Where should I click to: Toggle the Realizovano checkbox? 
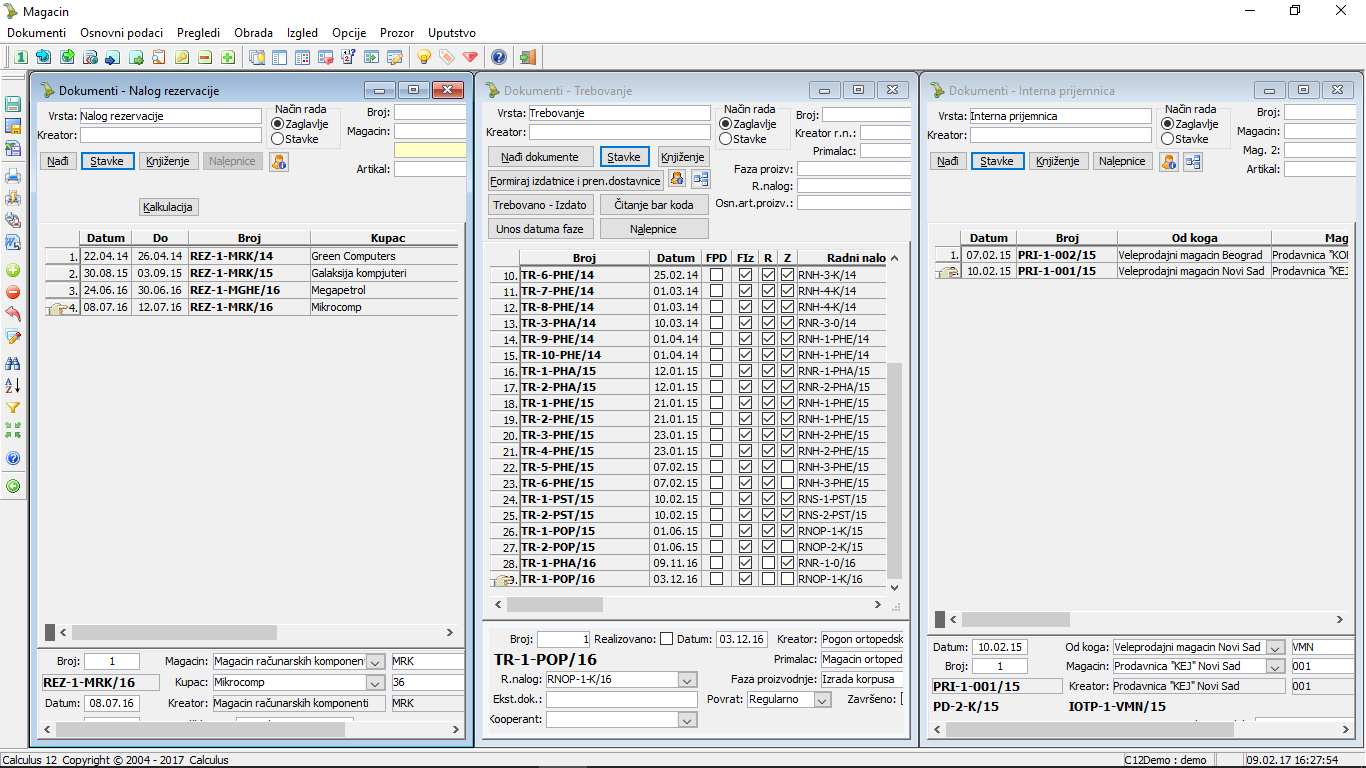[x=666, y=639]
